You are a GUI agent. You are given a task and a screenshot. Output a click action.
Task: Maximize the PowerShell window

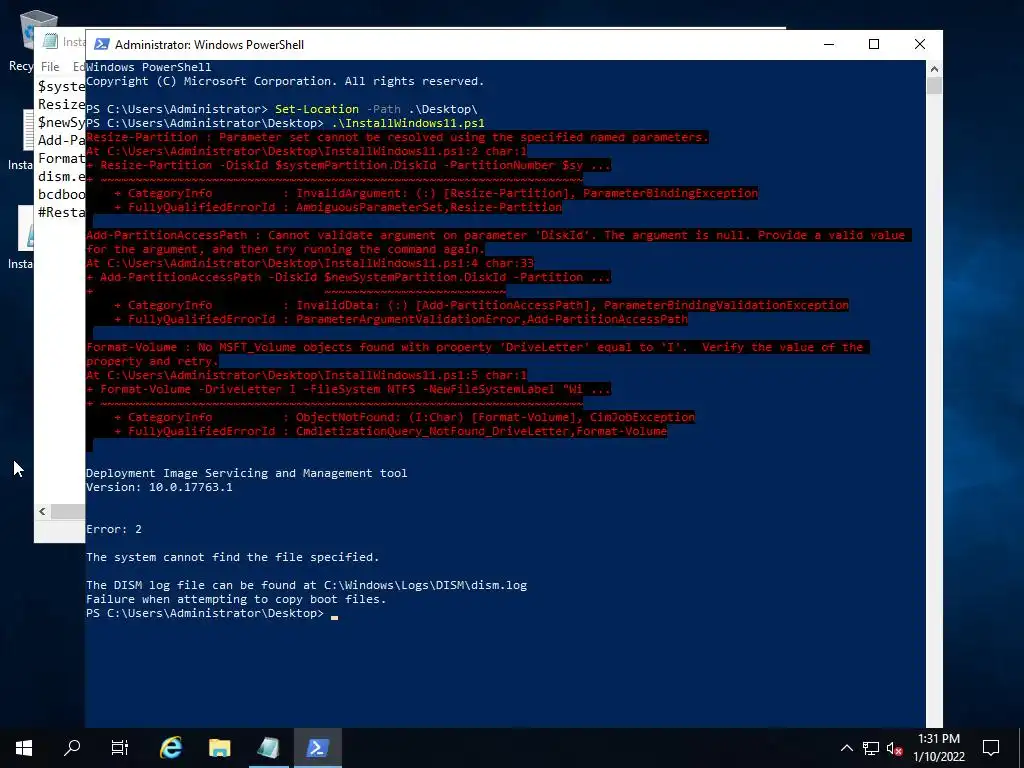click(x=874, y=44)
